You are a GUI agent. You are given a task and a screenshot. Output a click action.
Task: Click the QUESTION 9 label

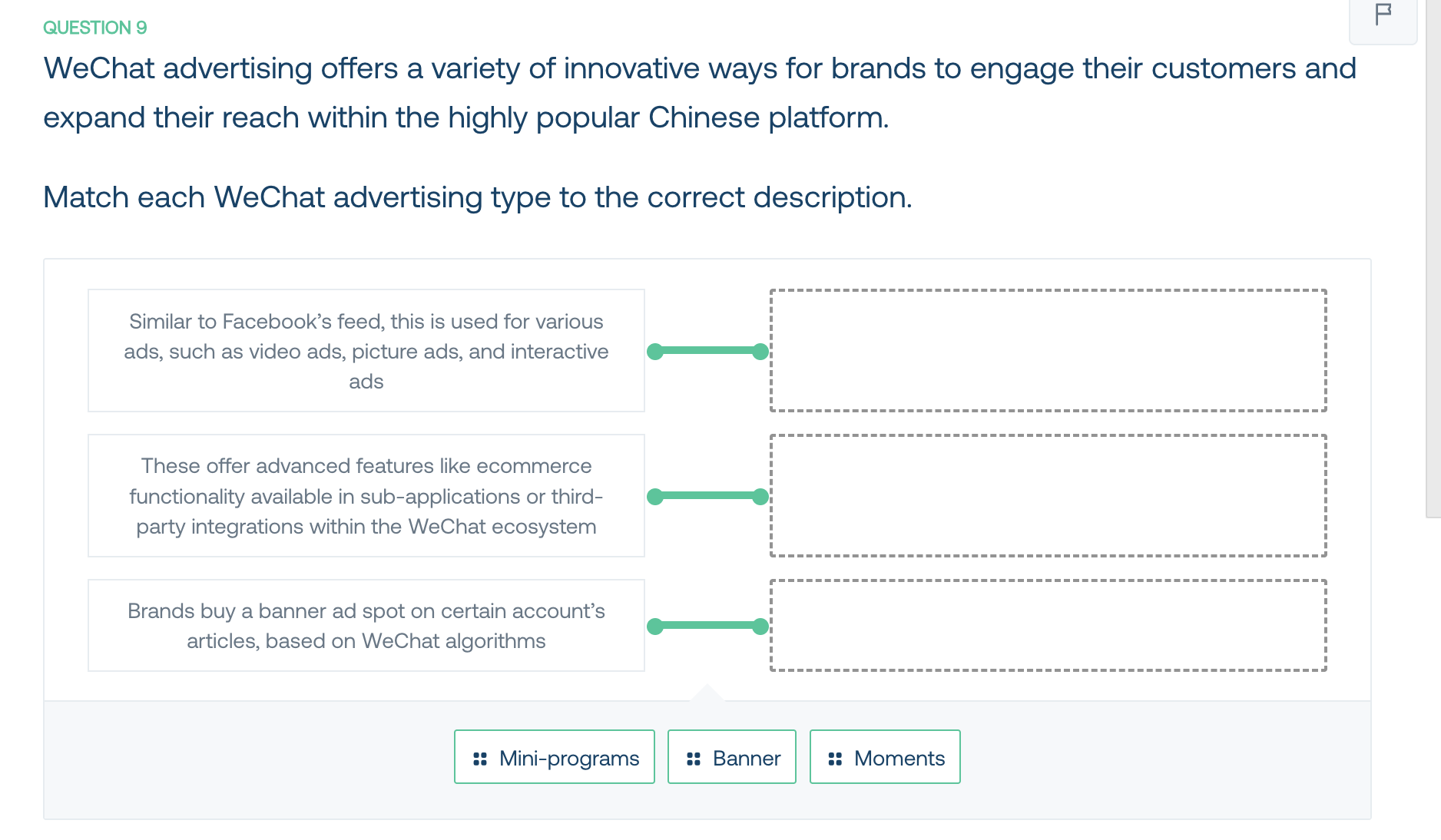click(95, 28)
